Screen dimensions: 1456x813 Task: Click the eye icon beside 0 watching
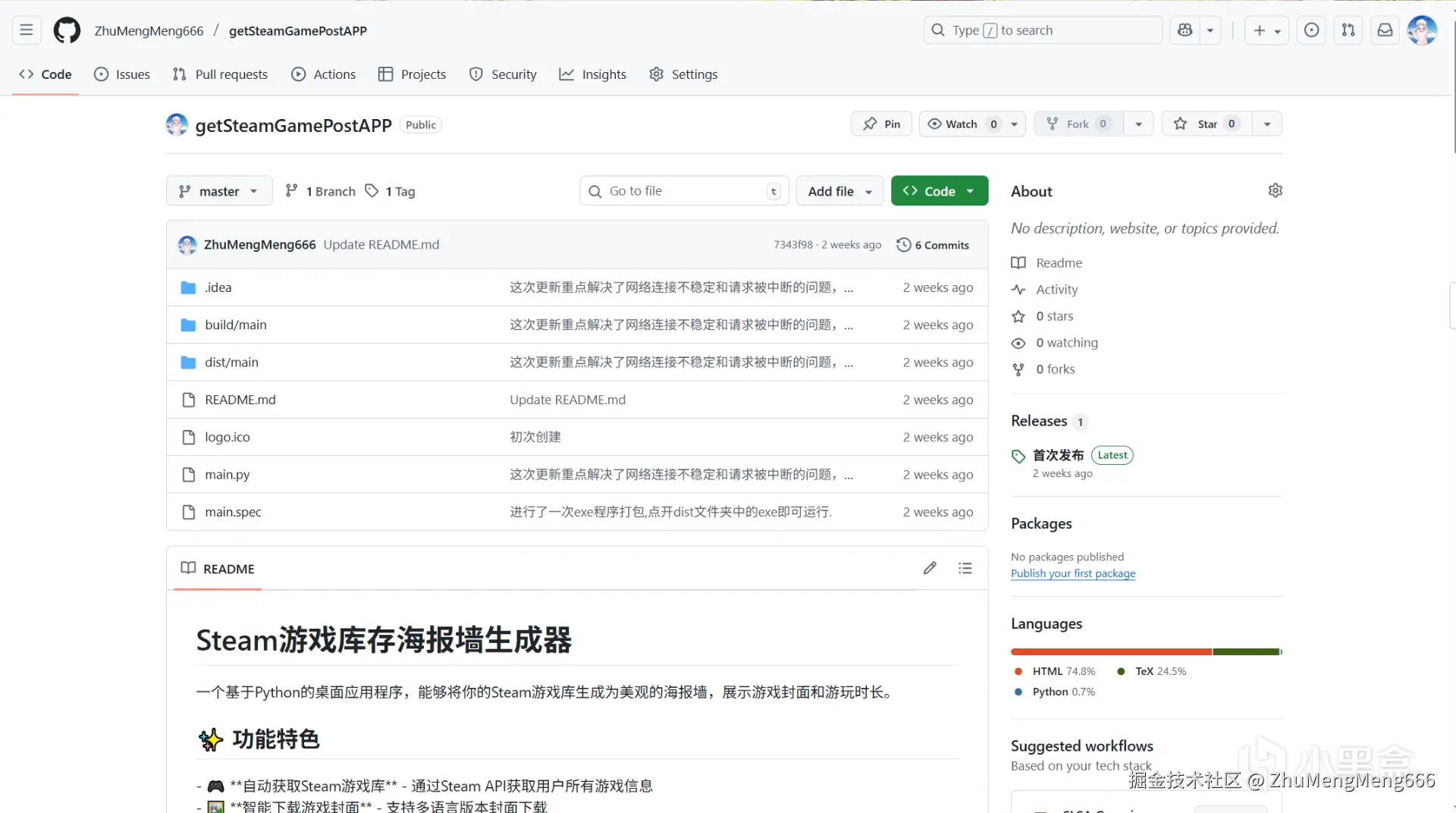tap(1018, 343)
